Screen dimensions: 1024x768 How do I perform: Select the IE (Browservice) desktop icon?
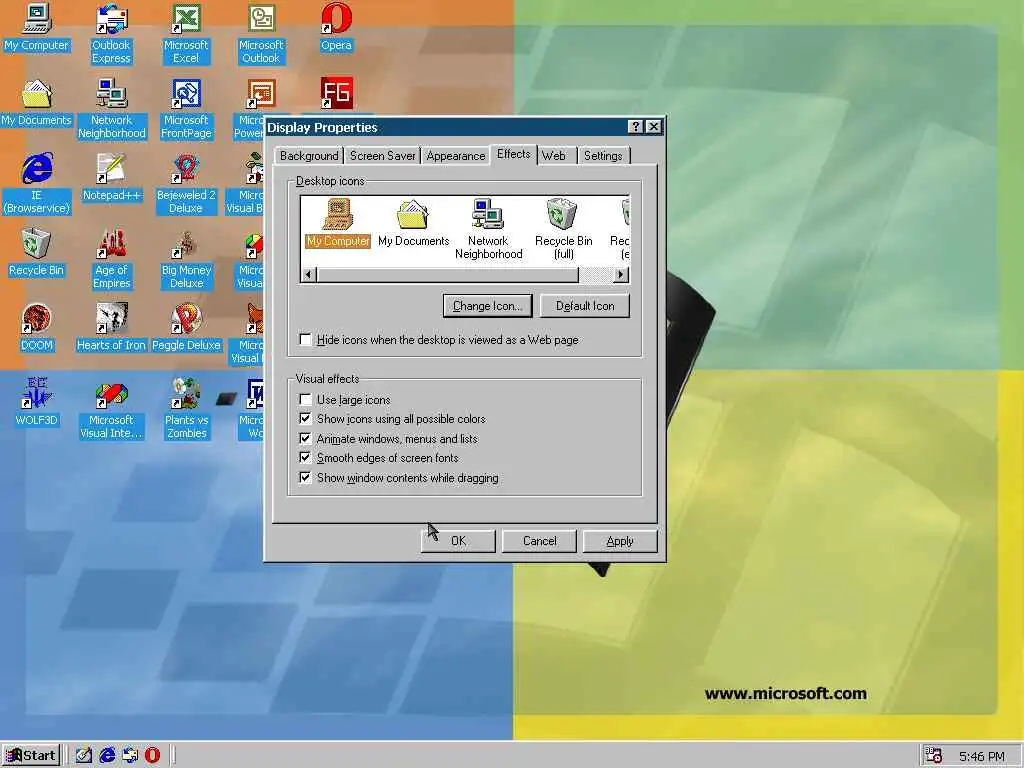coord(37,184)
